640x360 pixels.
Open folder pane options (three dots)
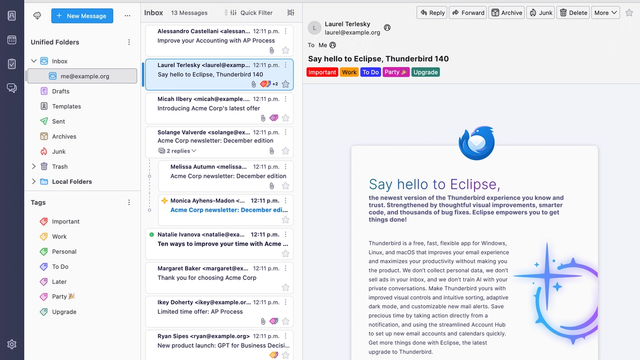(x=127, y=16)
